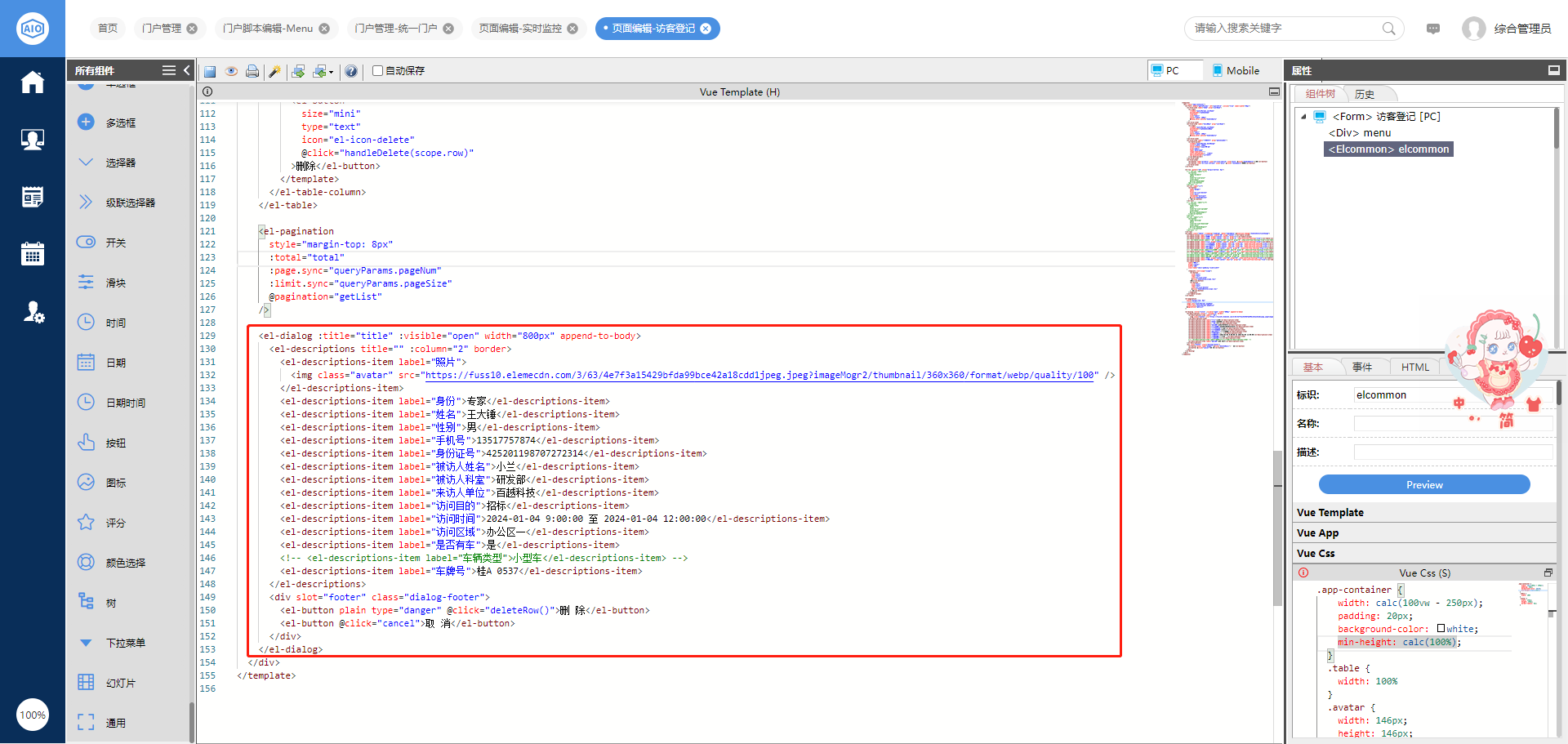Switch to Mobile view mode
The image size is (1568, 744).
coord(1236,71)
